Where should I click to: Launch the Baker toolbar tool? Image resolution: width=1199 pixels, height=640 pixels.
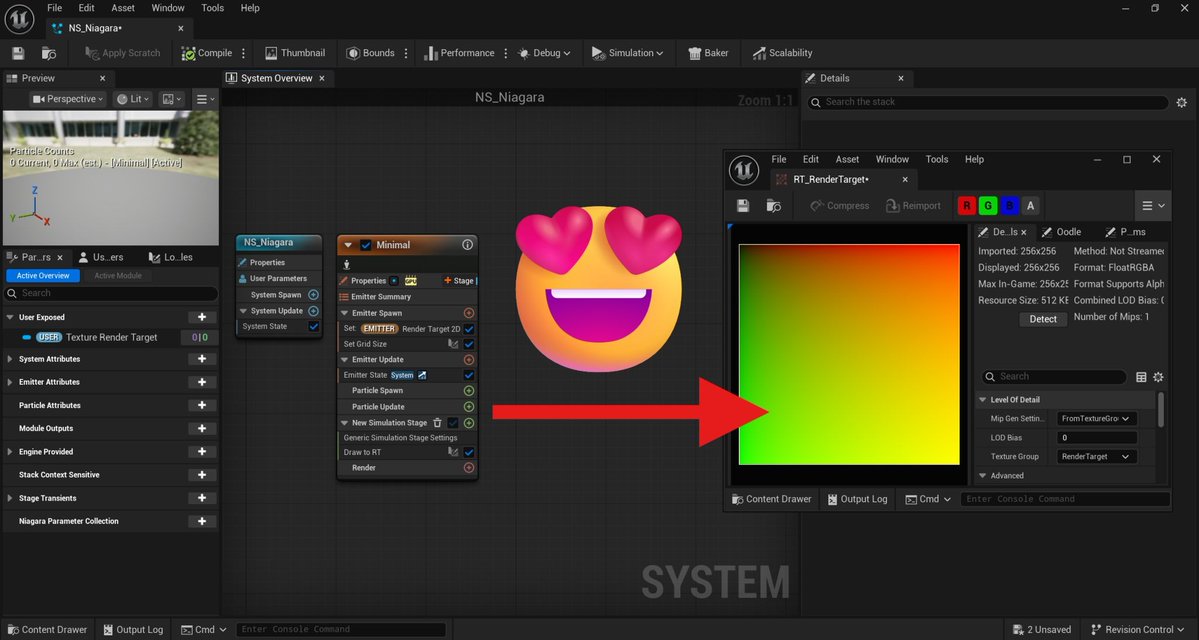(707, 53)
